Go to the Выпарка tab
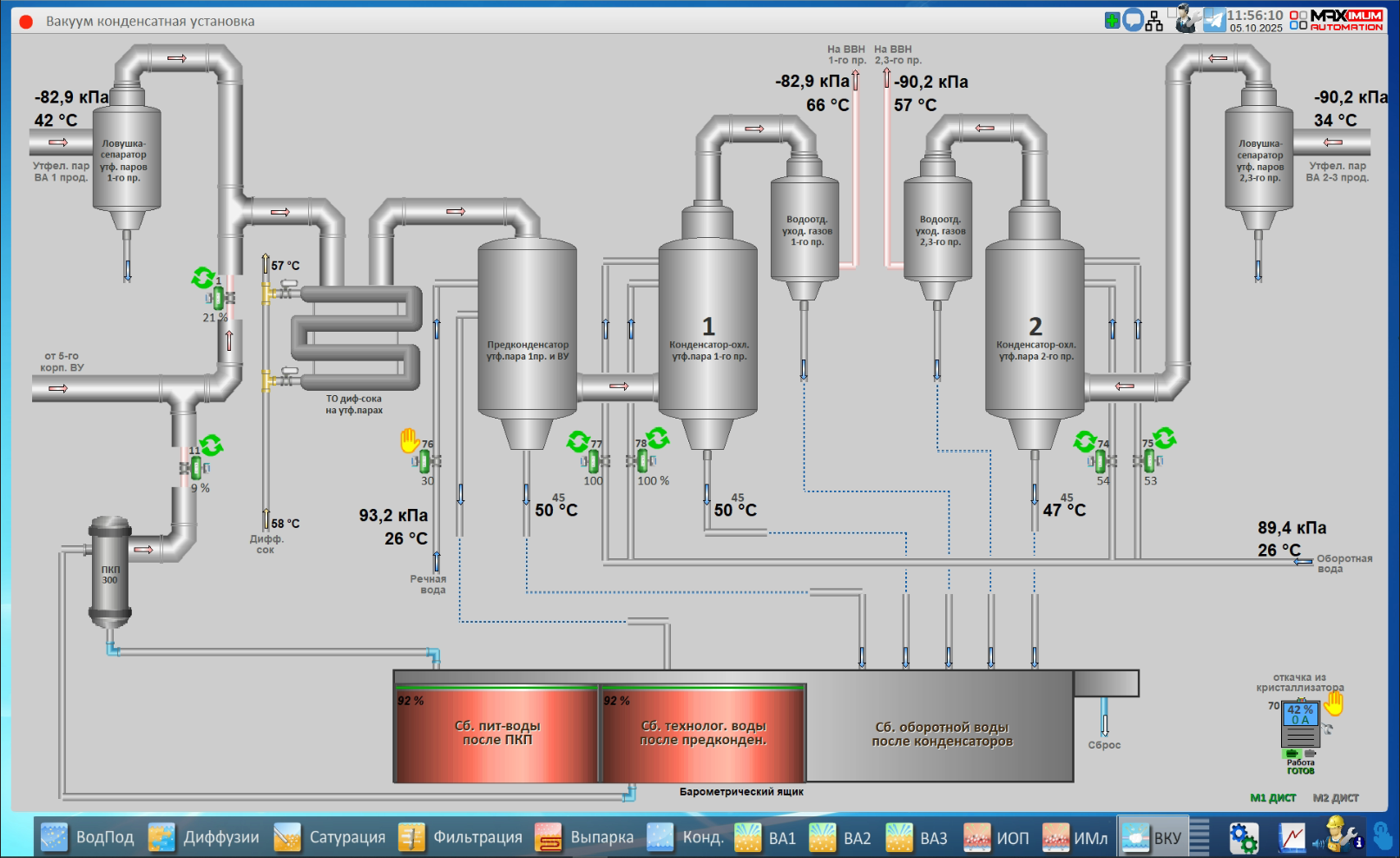This screenshot has height=858, width=1400. (x=585, y=837)
